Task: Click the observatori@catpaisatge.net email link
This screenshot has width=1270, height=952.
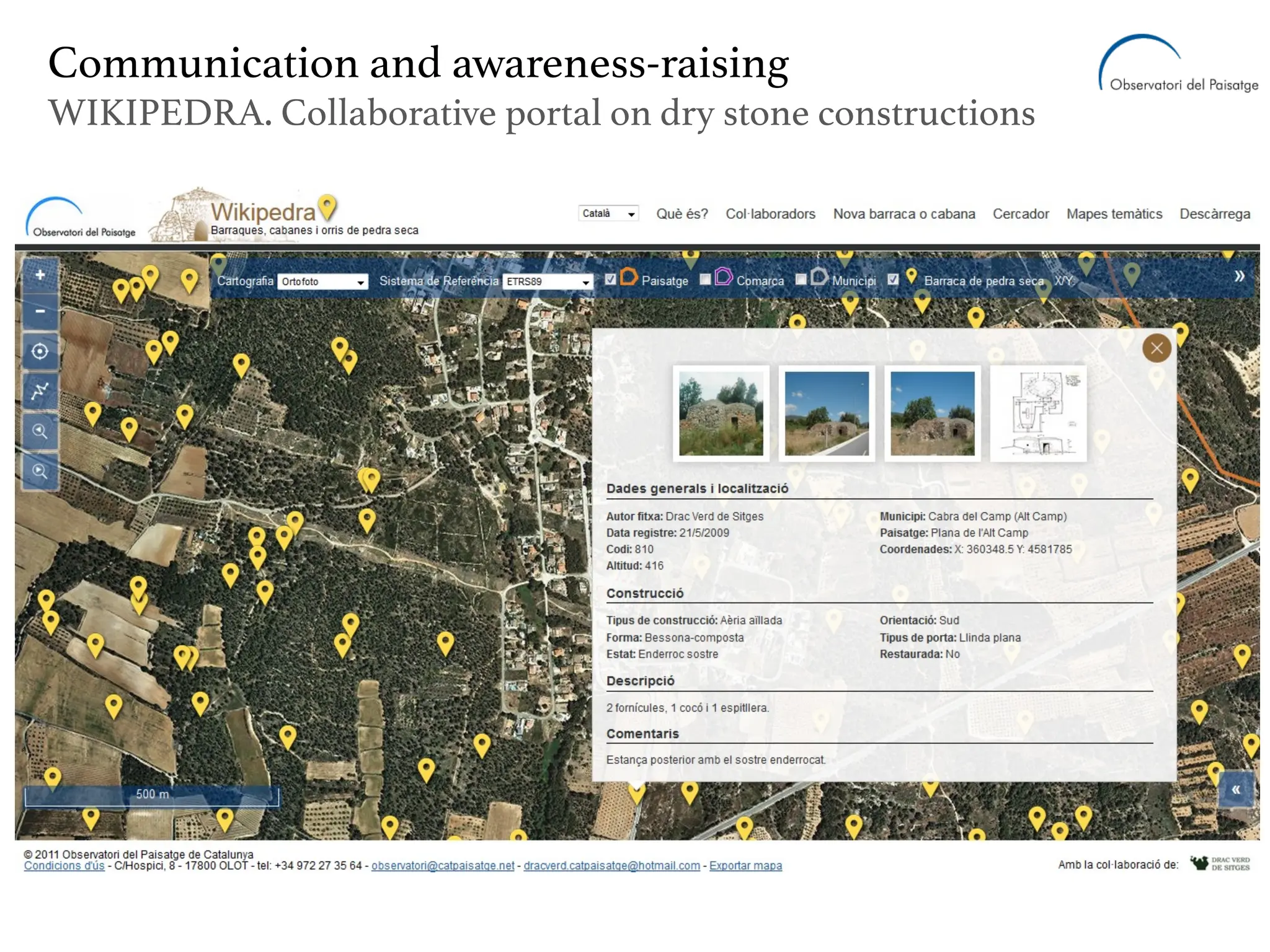Action: coord(443,866)
